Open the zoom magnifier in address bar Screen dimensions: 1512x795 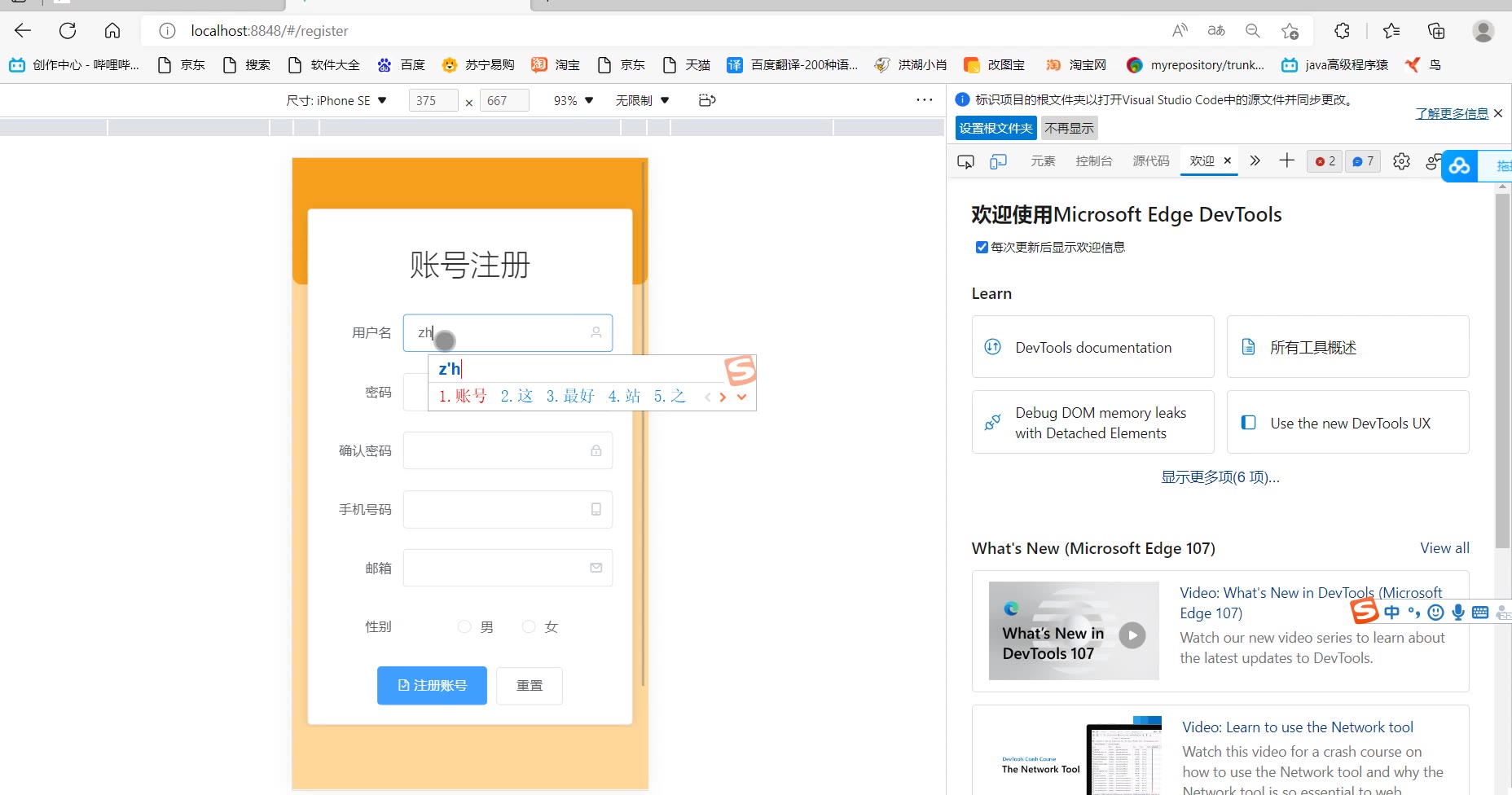pos(1253,31)
